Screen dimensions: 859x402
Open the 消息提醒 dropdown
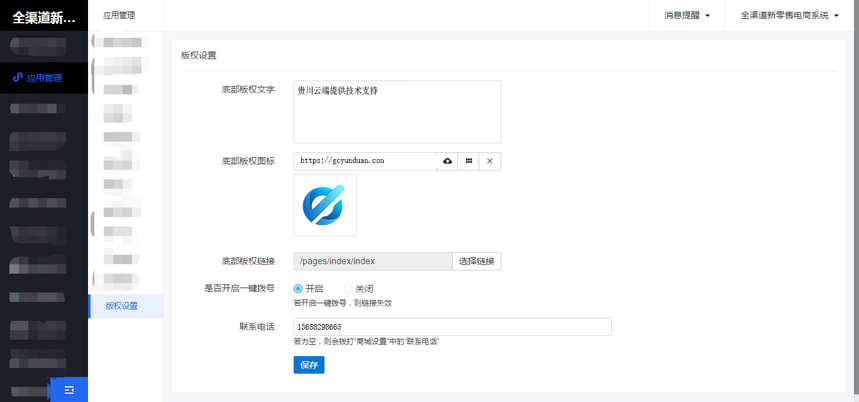click(686, 16)
